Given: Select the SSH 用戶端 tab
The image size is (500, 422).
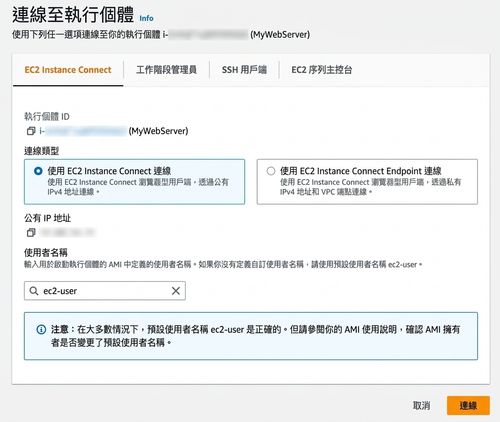Looking at the screenshot, I should [244, 70].
